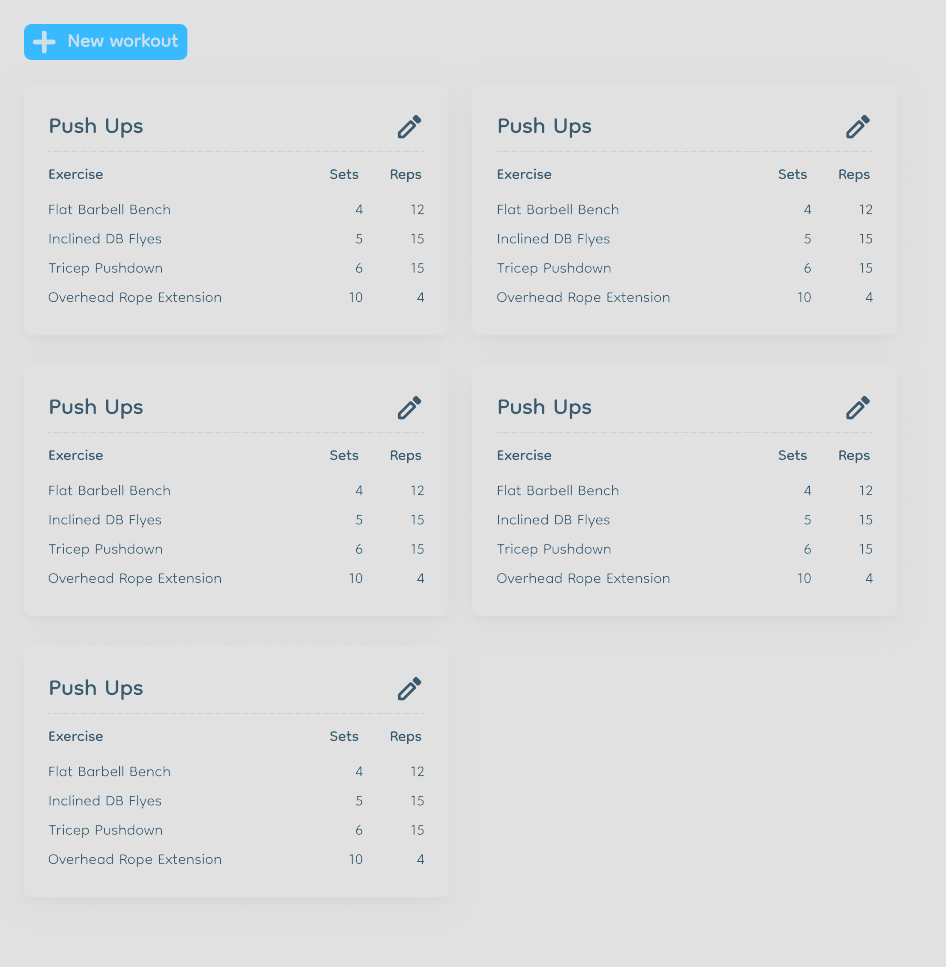Screen dimensions: 946x967
Task: Click the Reps header in top-right card
Action: click(853, 175)
